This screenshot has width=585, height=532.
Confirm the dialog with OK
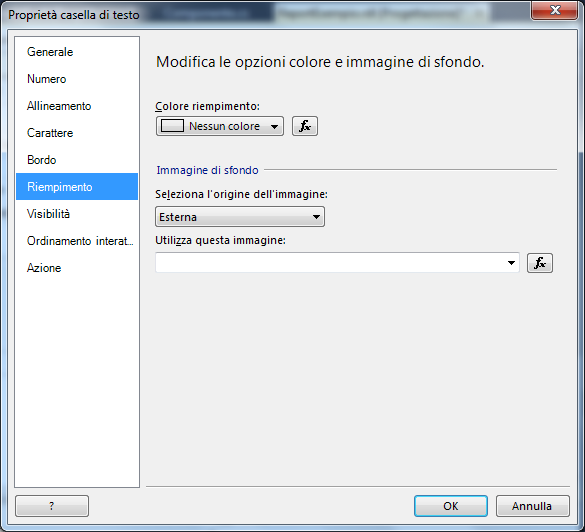(x=451, y=506)
